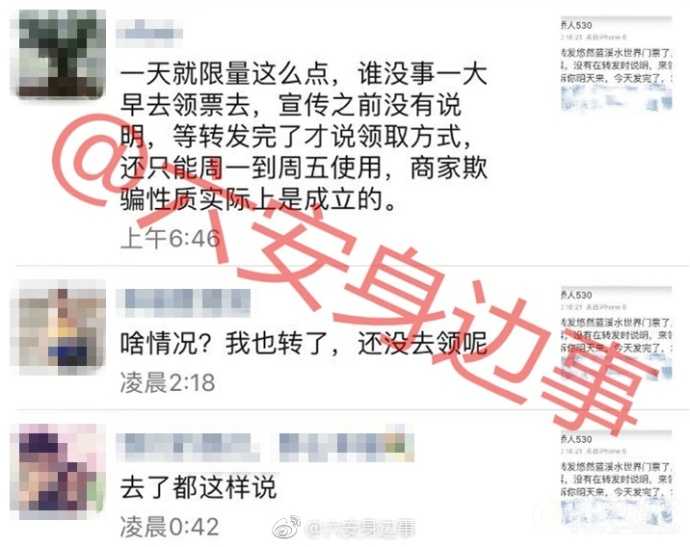The height and width of the screenshot is (547, 690).
Task: Open the first commenter's blurred username
Action: [149, 33]
